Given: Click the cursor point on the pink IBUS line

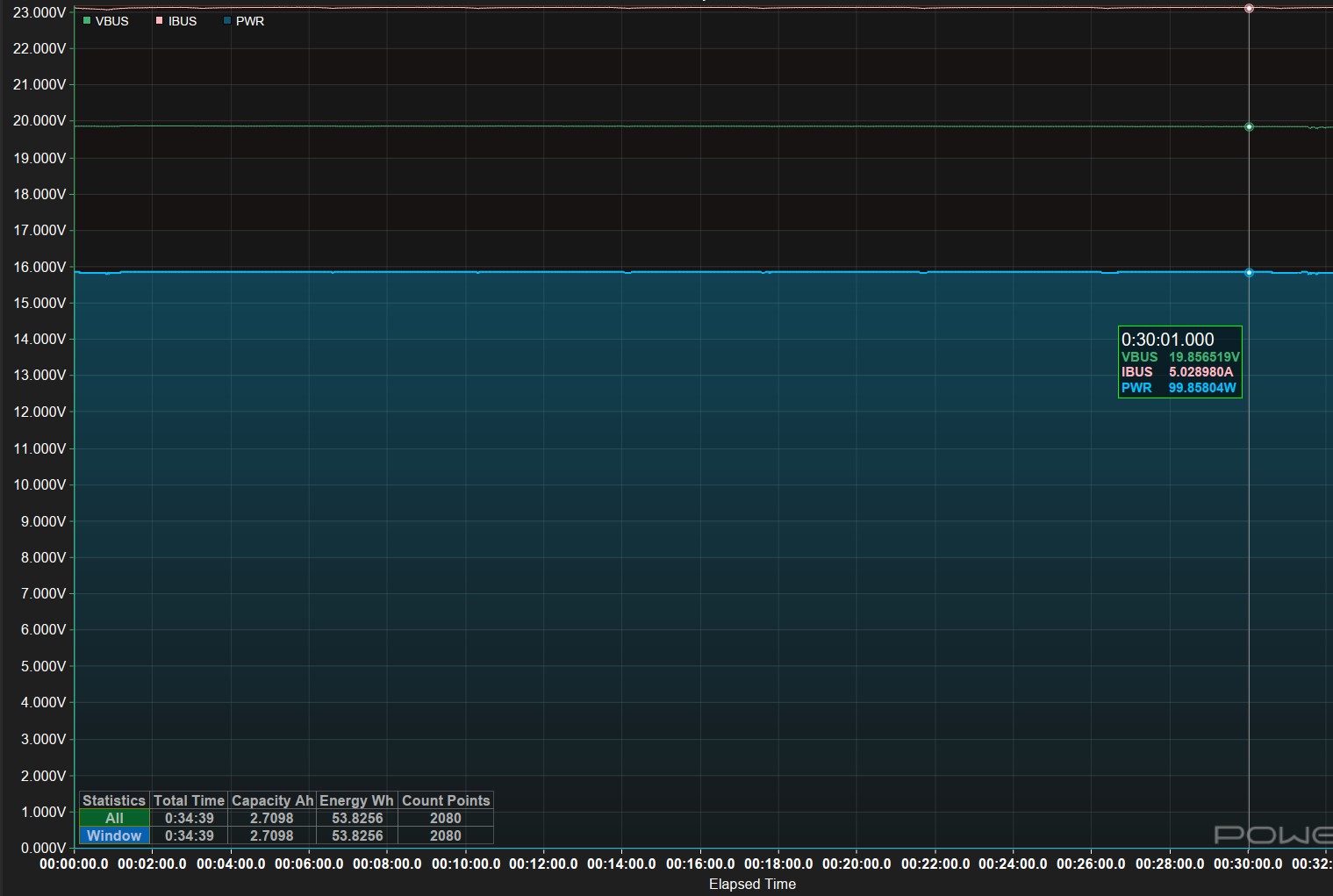Looking at the screenshot, I should [1249, 9].
